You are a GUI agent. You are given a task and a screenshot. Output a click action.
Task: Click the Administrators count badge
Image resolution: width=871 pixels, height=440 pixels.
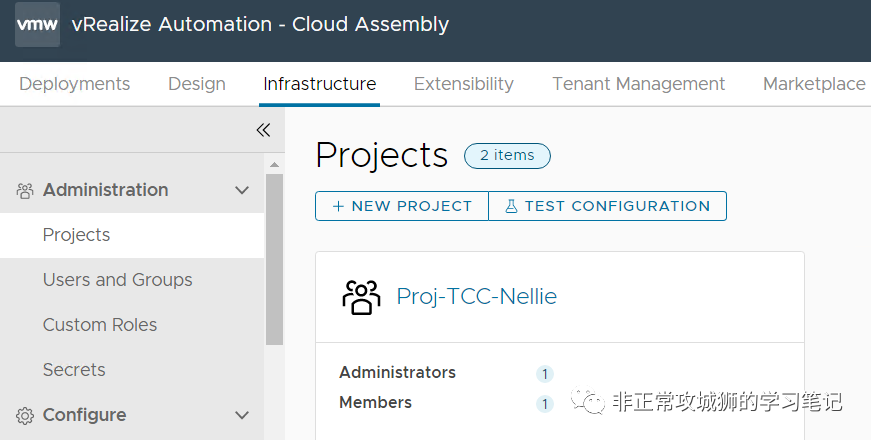pyautogui.click(x=545, y=374)
